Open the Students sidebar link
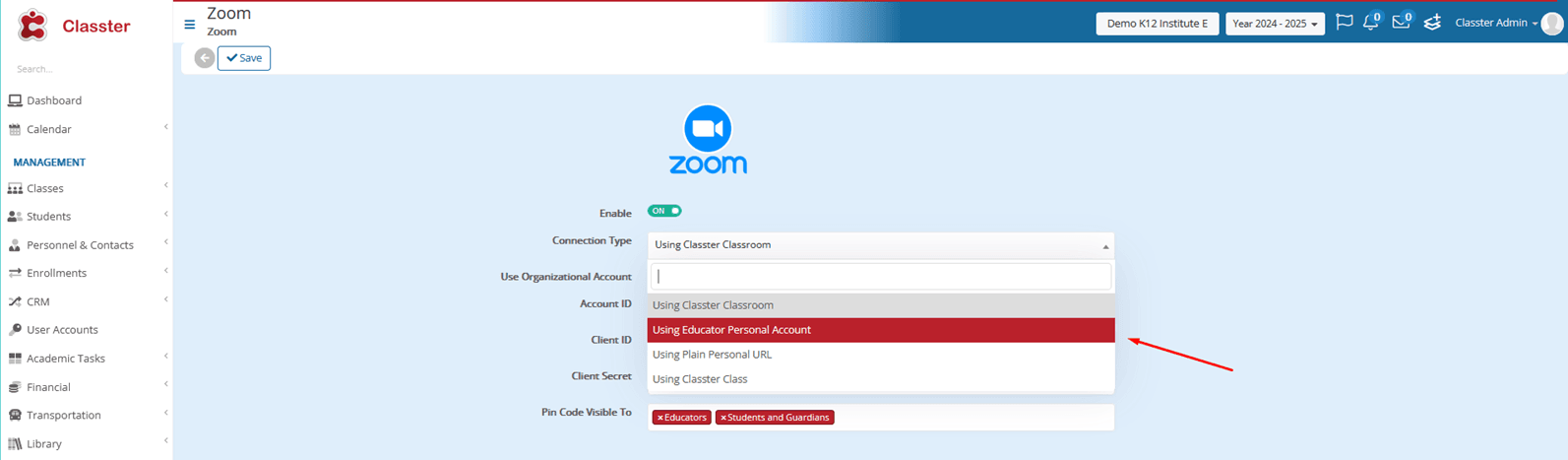Image resolution: width=1568 pixels, height=460 pixels. [48, 217]
